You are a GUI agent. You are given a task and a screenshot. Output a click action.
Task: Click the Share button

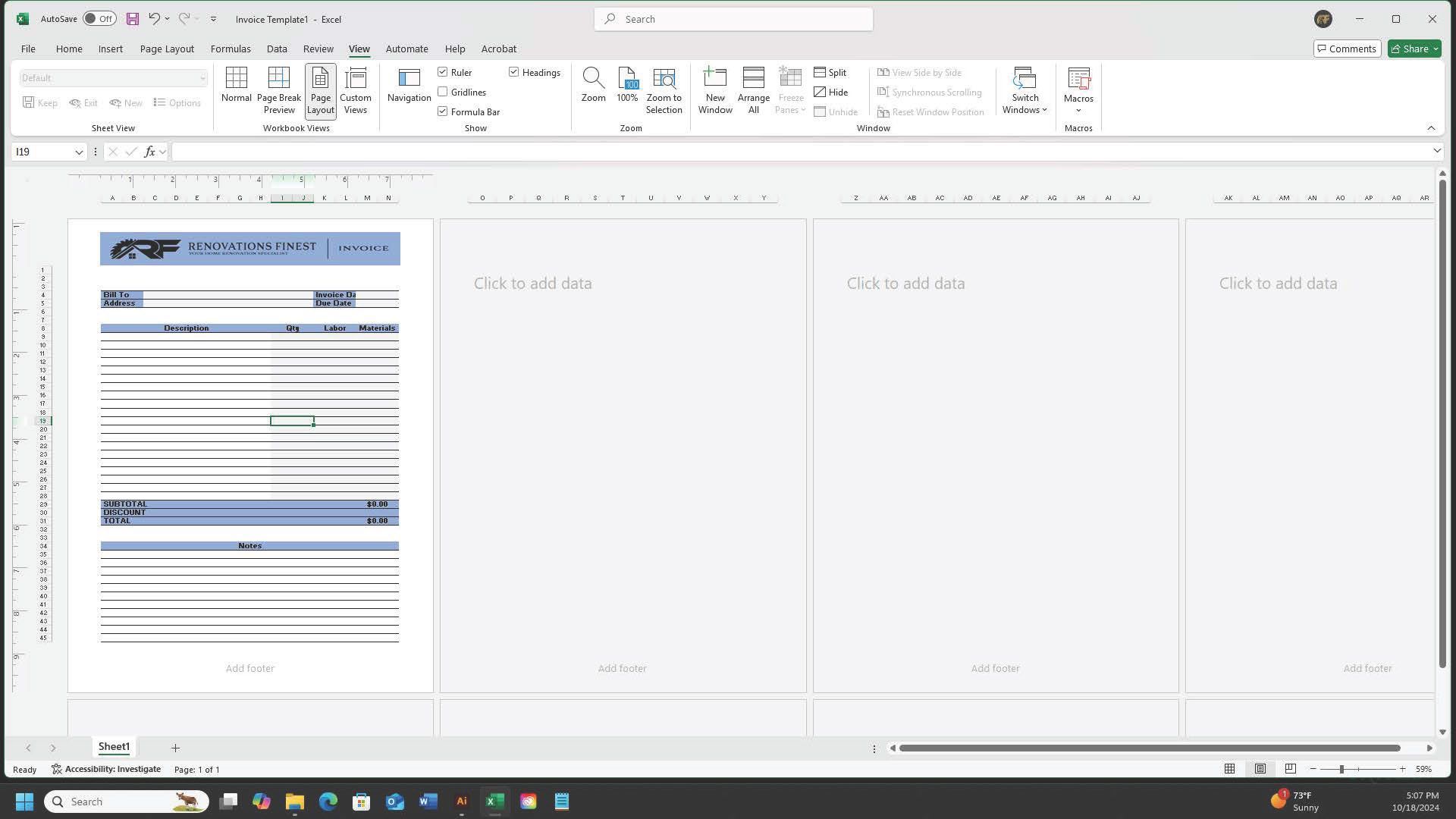(1412, 48)
